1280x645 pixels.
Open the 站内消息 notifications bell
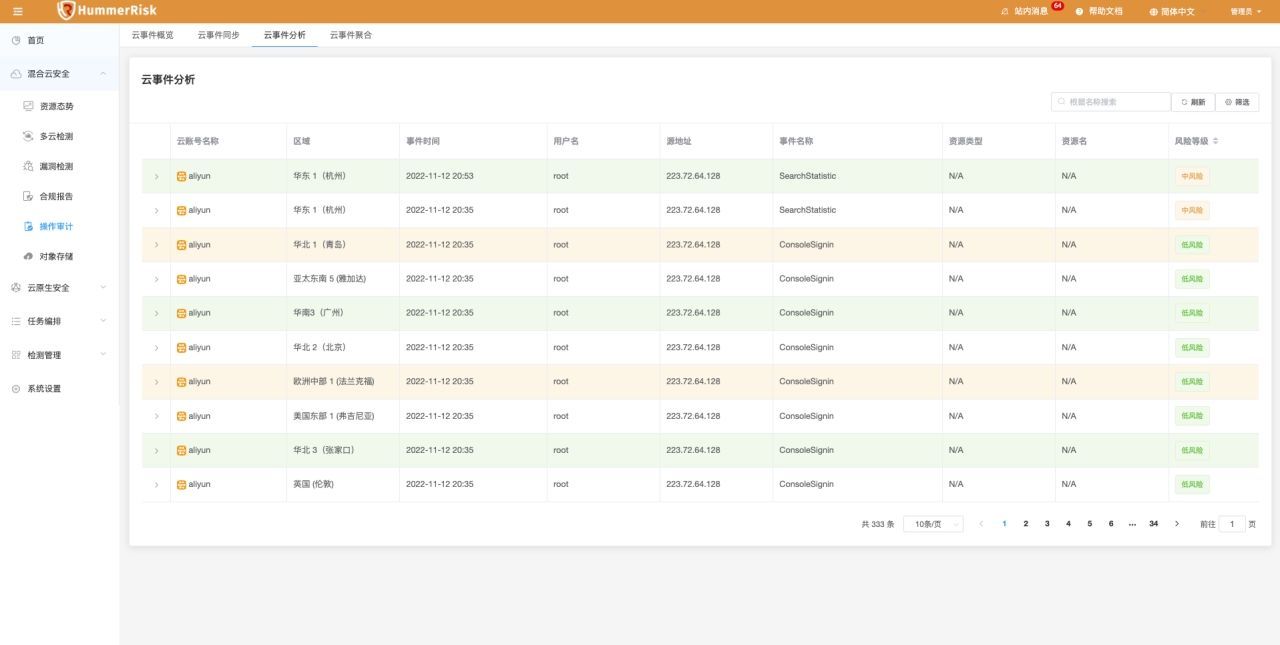[x=1005, y=11]
